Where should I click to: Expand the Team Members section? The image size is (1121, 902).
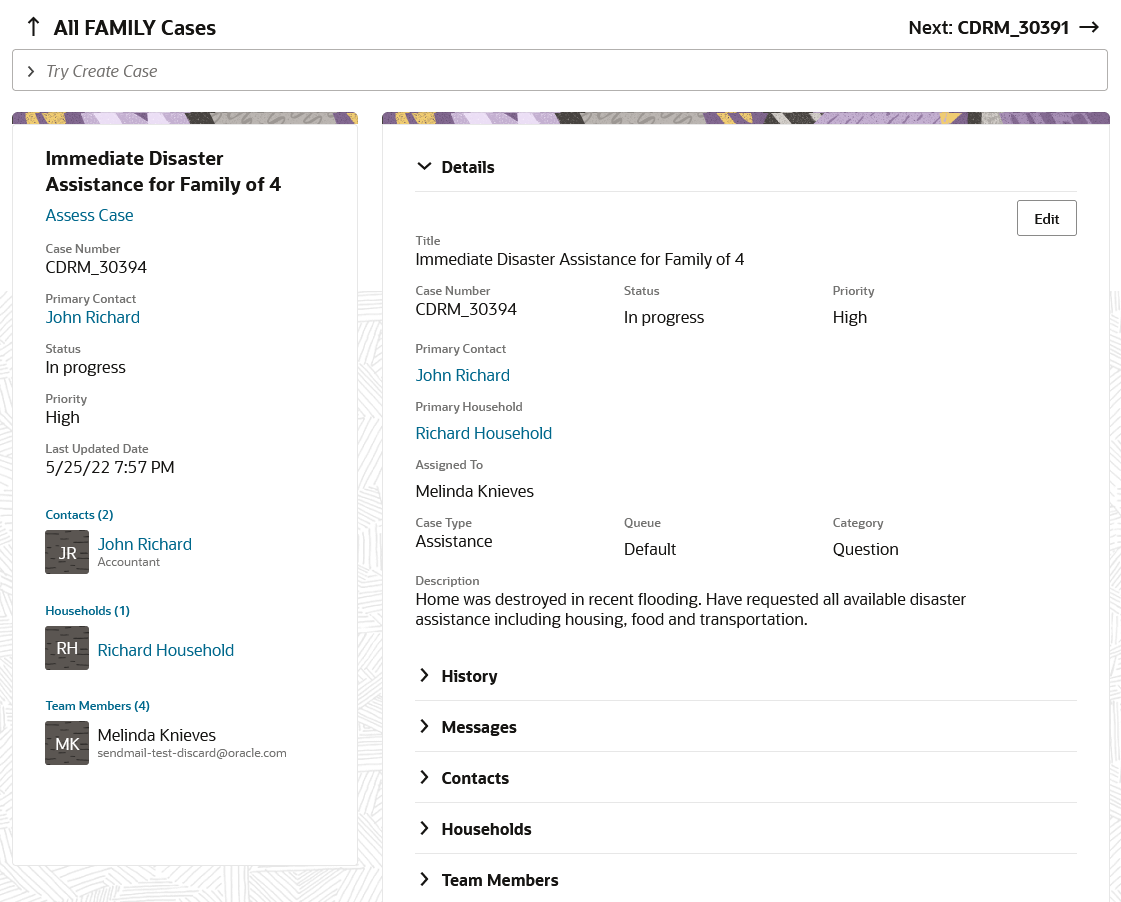click(x=425, y=880)
